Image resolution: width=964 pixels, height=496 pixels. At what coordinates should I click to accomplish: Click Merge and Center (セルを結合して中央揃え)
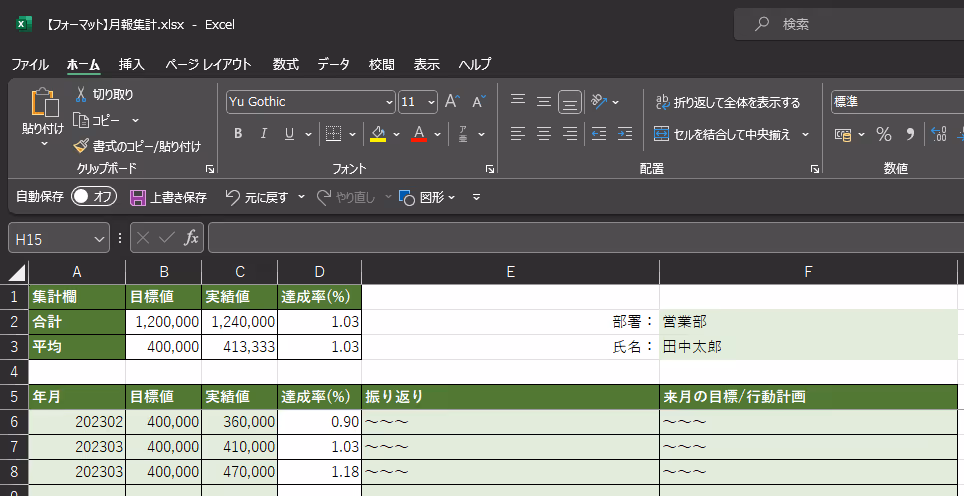click(x=723, y=135)
